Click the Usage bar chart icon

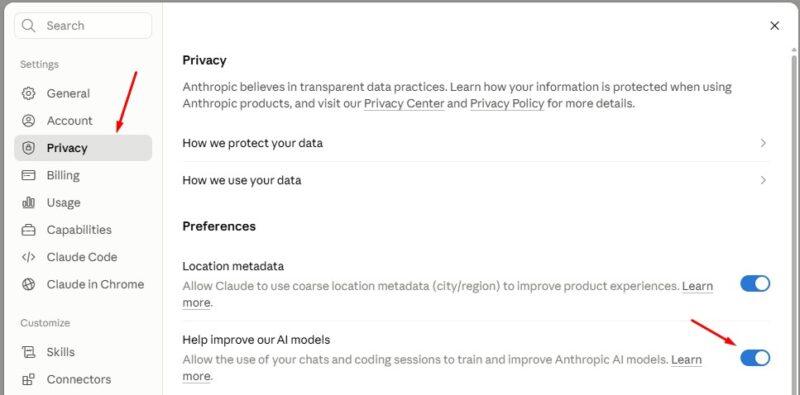[x=29, y=203]
